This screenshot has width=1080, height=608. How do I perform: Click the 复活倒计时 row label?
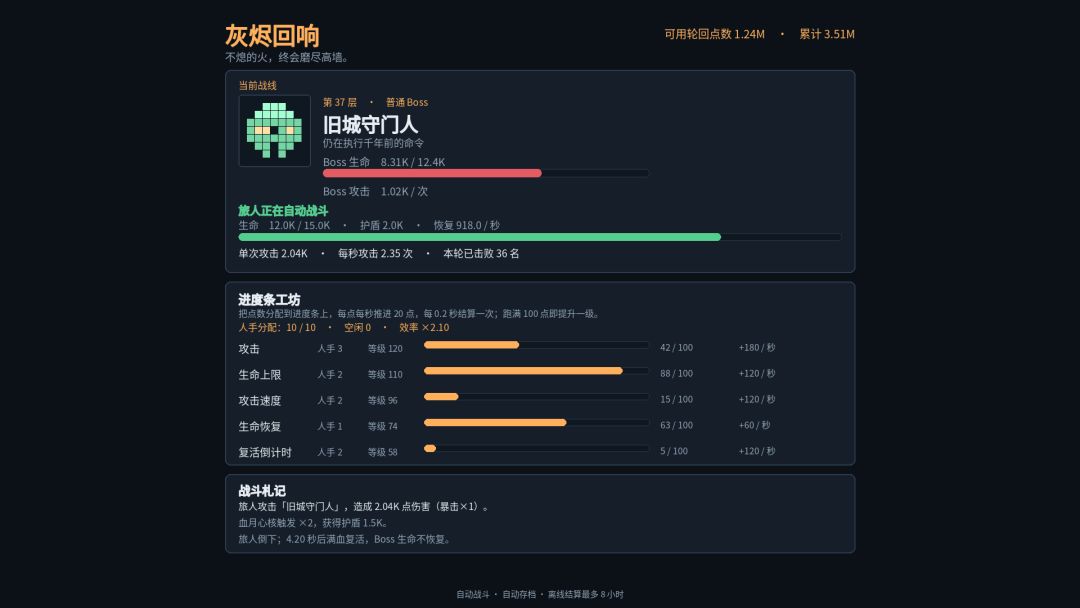pyautogui.click(x=265, y=452)
